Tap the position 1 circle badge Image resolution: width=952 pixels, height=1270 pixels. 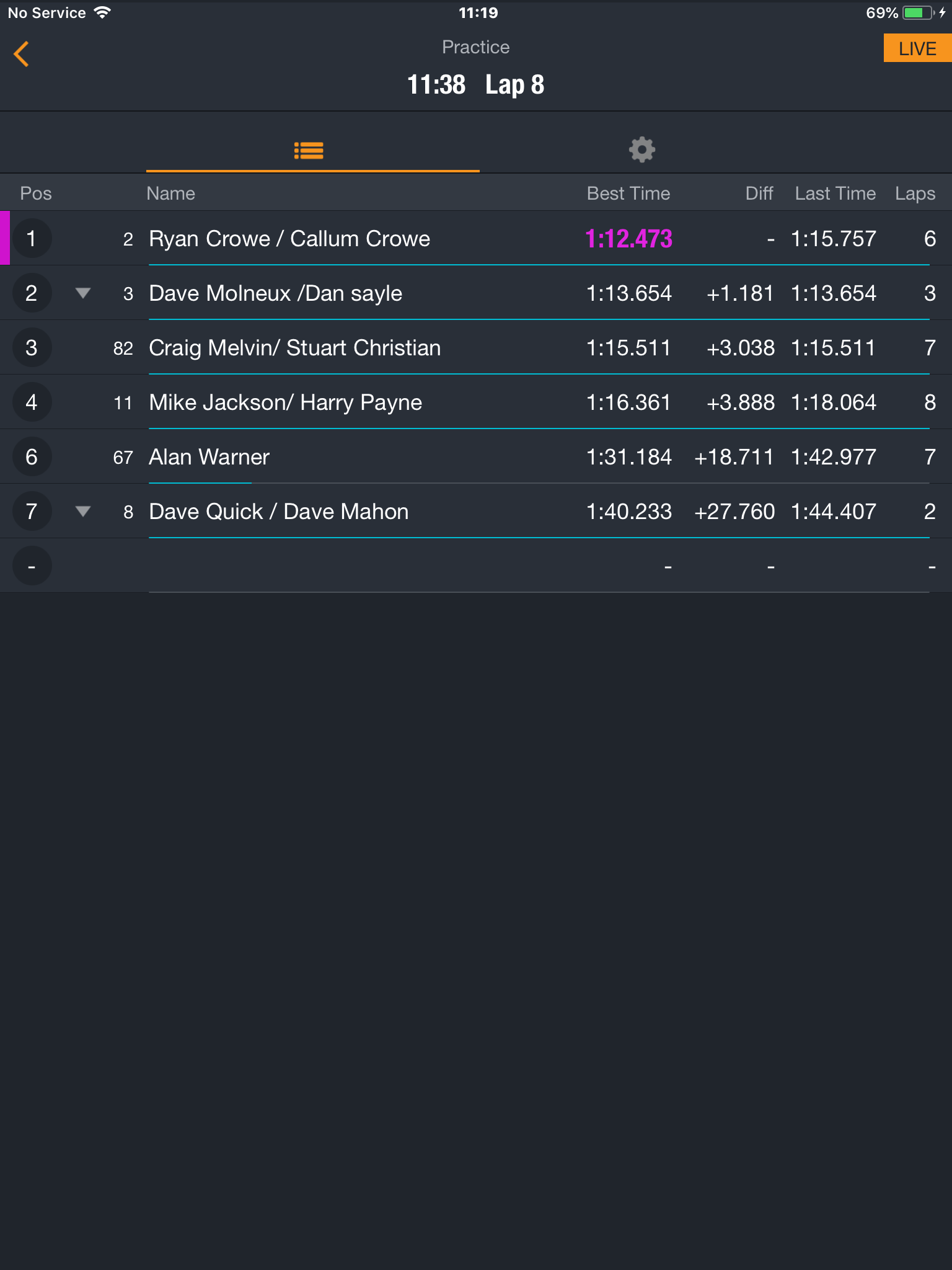click(32, 239)
